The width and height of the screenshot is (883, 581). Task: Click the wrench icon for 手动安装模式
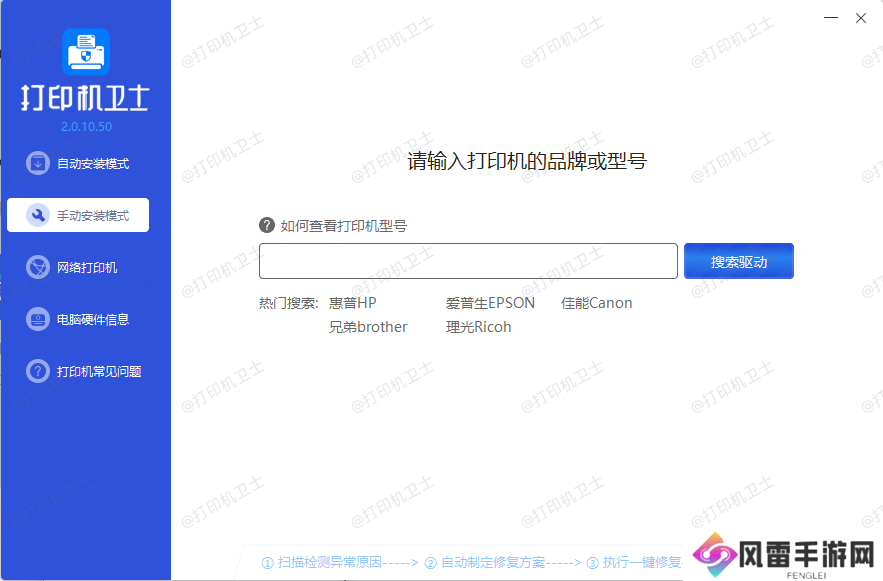point(38,215)
